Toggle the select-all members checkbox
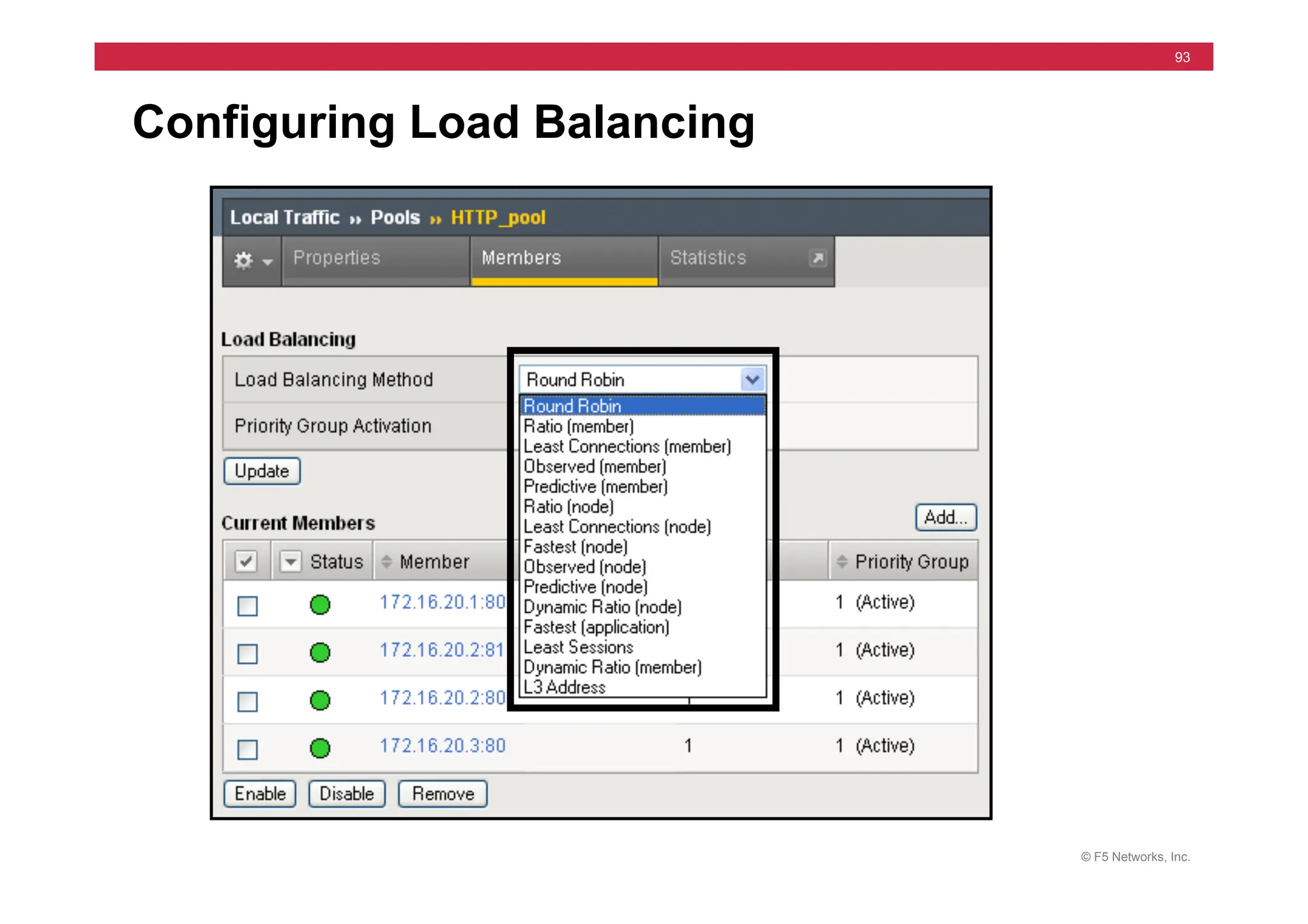Viewport: 1308px width, 924px height. click(247, 561)
